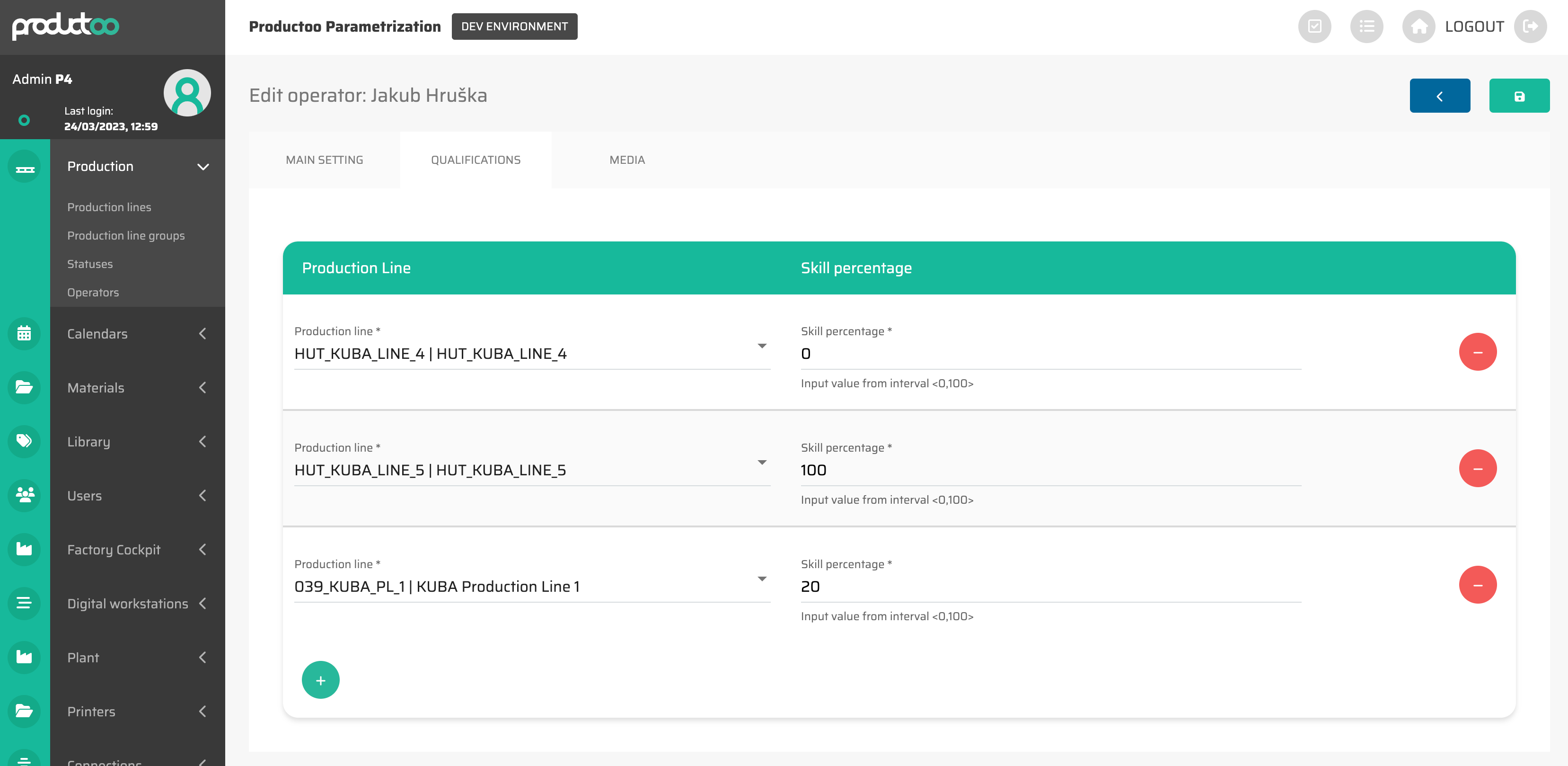
Task: Switch to the Main Setting tab
Action: (325, 160)
